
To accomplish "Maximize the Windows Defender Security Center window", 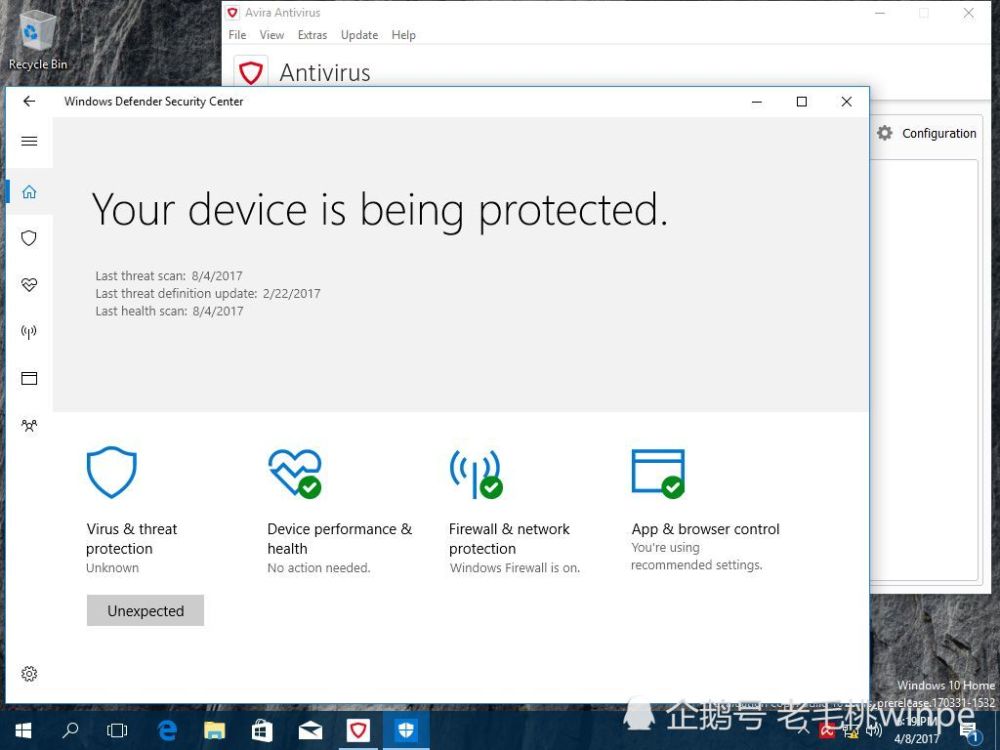I will pyautogui.click(x=802, y=101).
